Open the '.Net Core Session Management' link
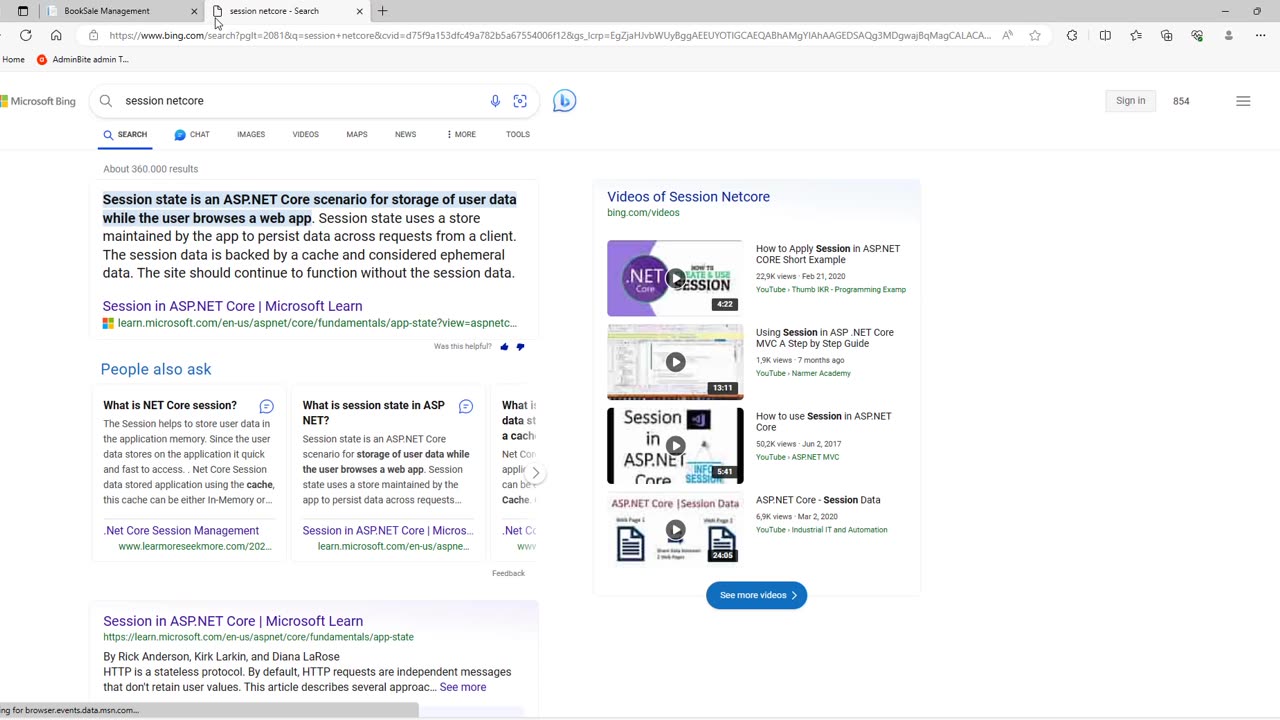Screen dimensions: 1280x720 (x=181, y=531)
